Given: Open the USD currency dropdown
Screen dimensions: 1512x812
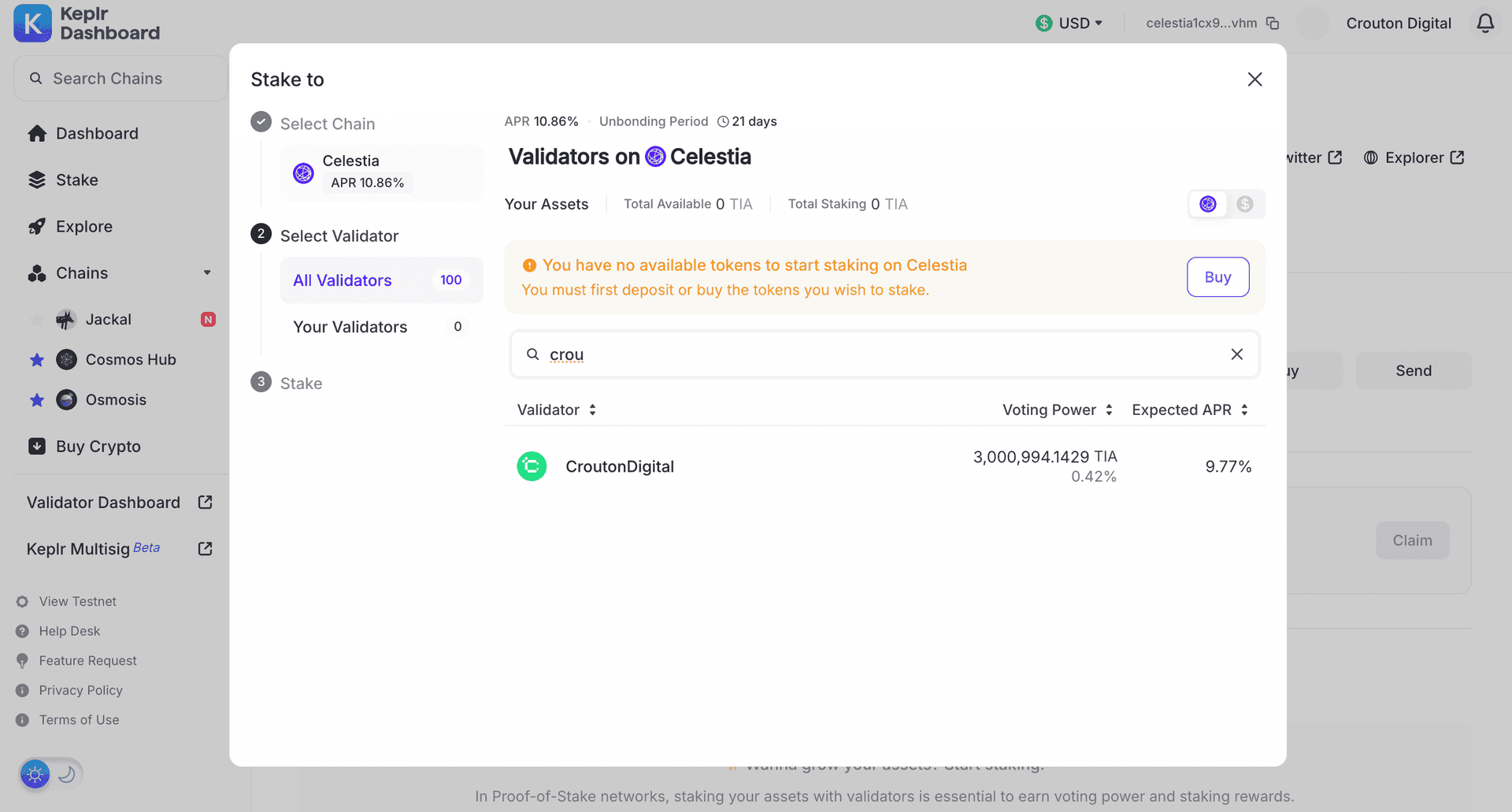Looking at the screenshot, I should [x=1069, y=24].
